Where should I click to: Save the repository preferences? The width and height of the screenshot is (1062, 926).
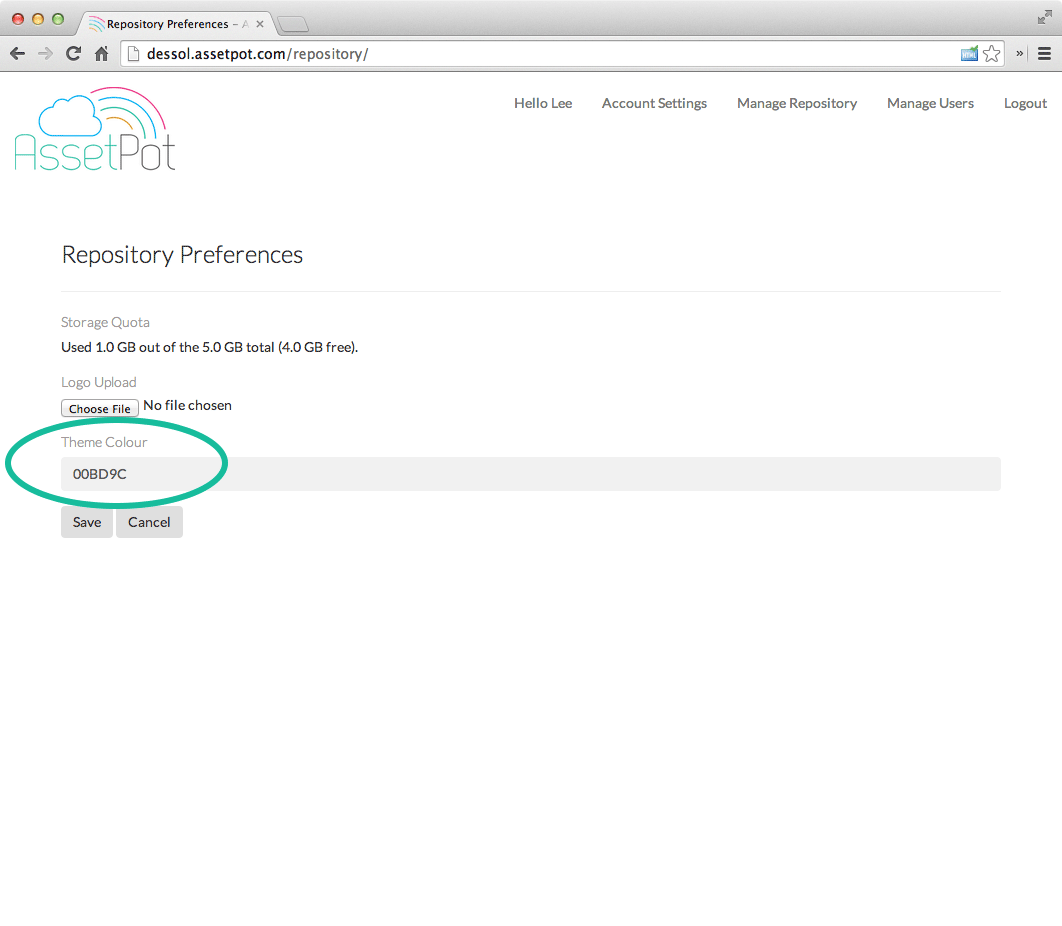click(87, 522)
